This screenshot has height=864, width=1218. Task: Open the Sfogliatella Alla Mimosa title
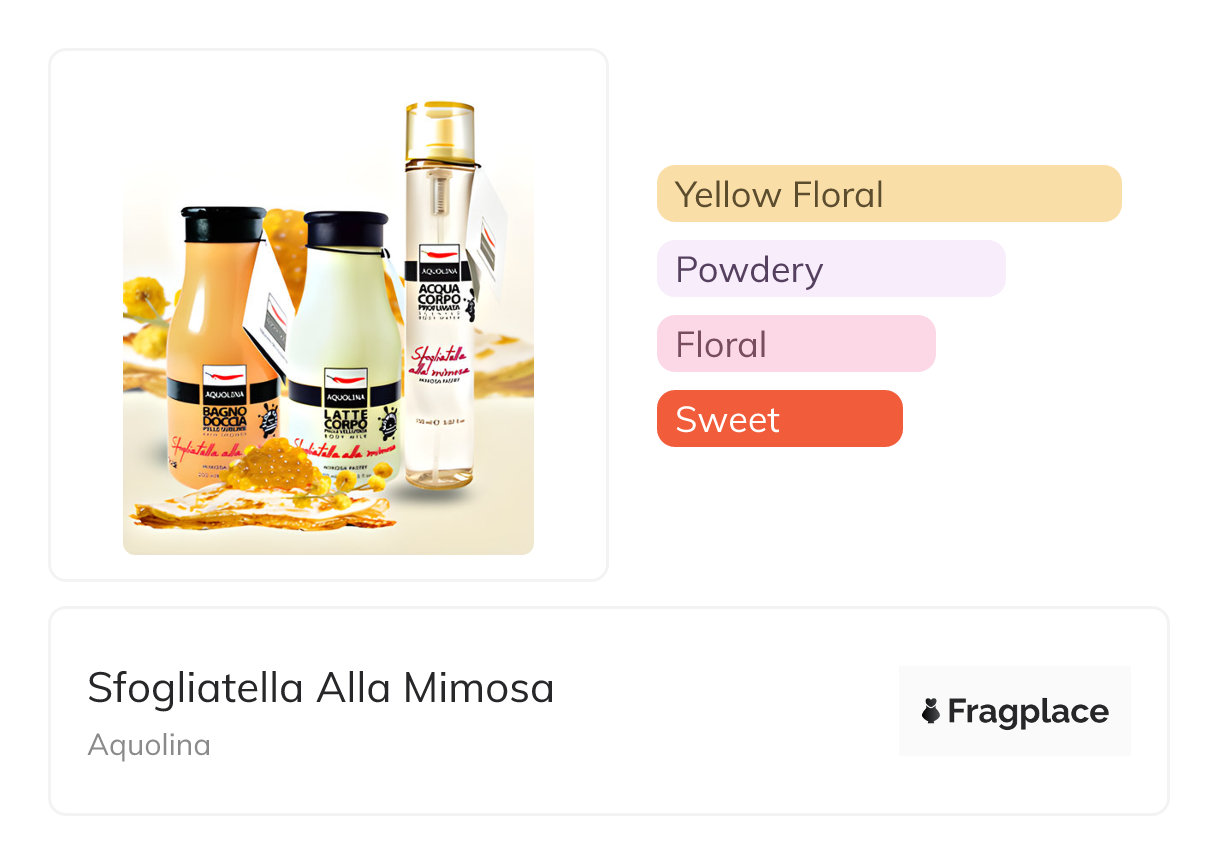pos(320,688)
